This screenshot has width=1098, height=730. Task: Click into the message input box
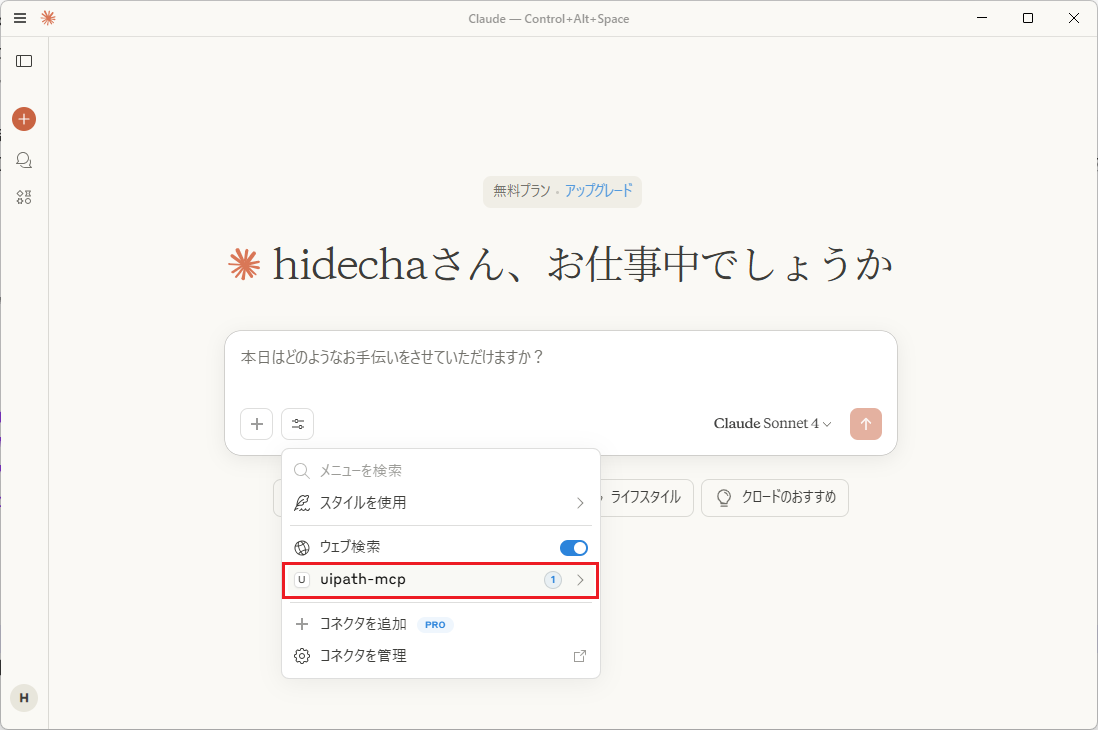[x=560, y=357]
